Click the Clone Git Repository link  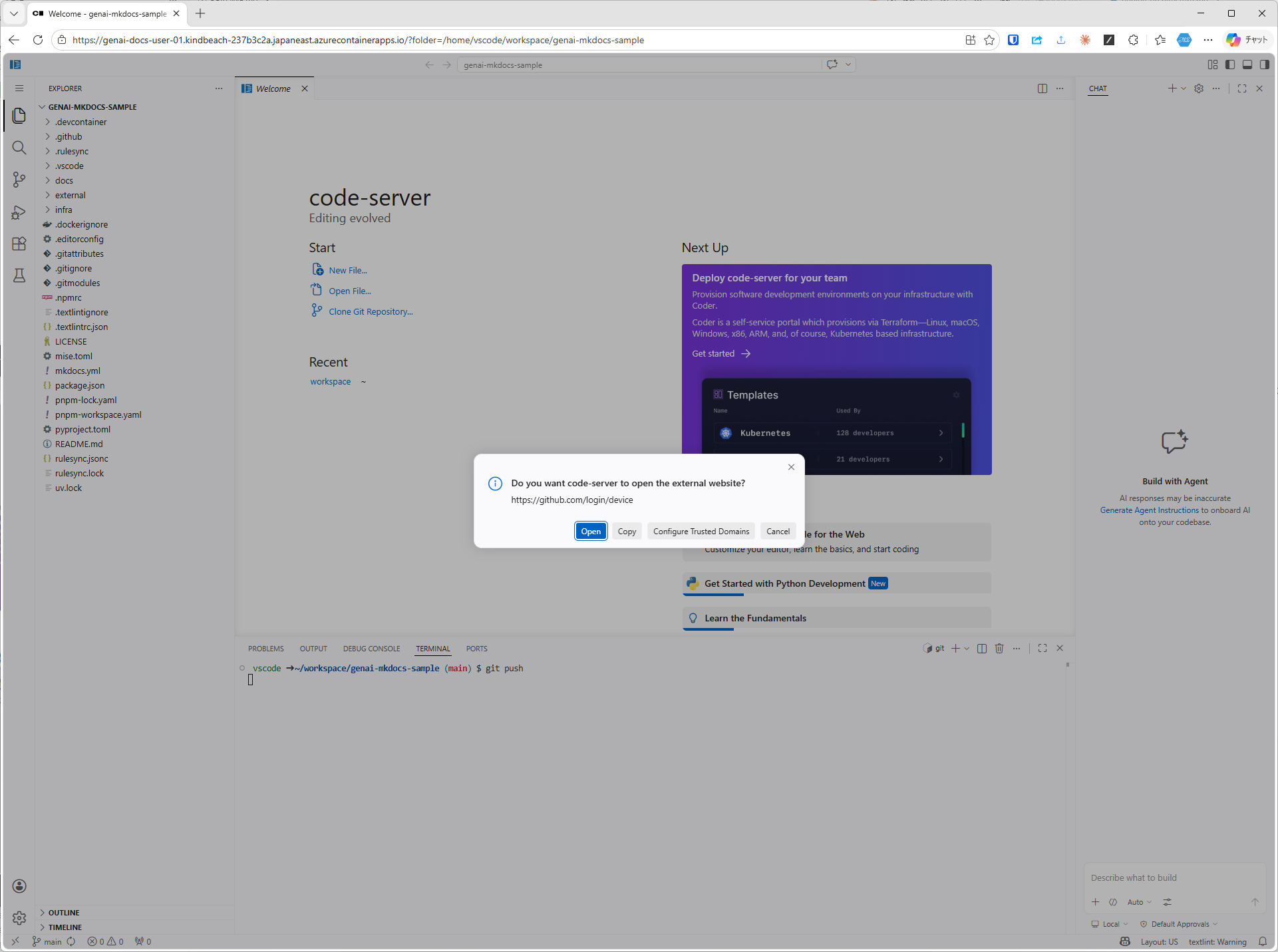(370, 311)
